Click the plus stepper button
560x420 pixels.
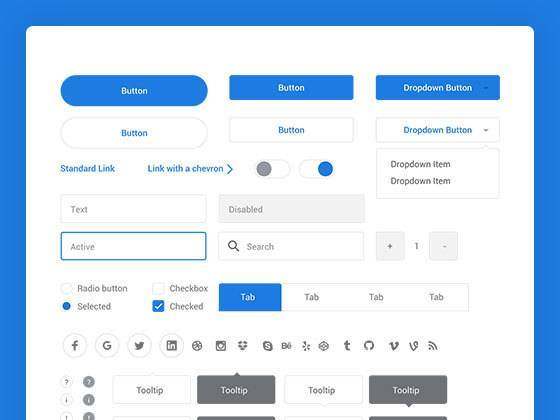click(390, 246)
